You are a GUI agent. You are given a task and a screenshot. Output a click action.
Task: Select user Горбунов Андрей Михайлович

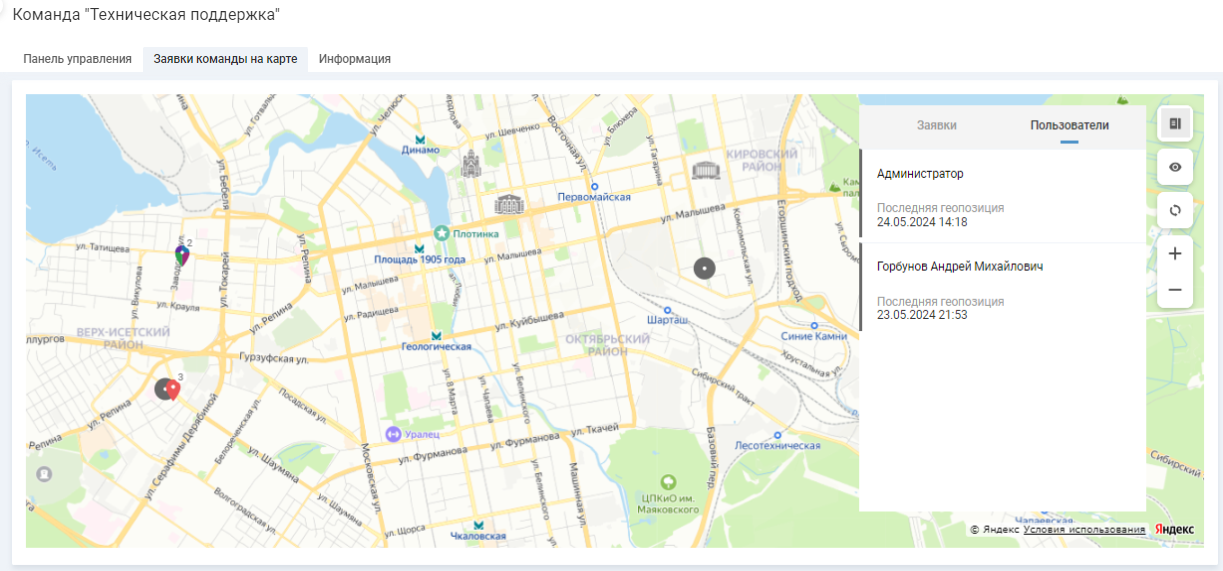tap(1002, 288)
